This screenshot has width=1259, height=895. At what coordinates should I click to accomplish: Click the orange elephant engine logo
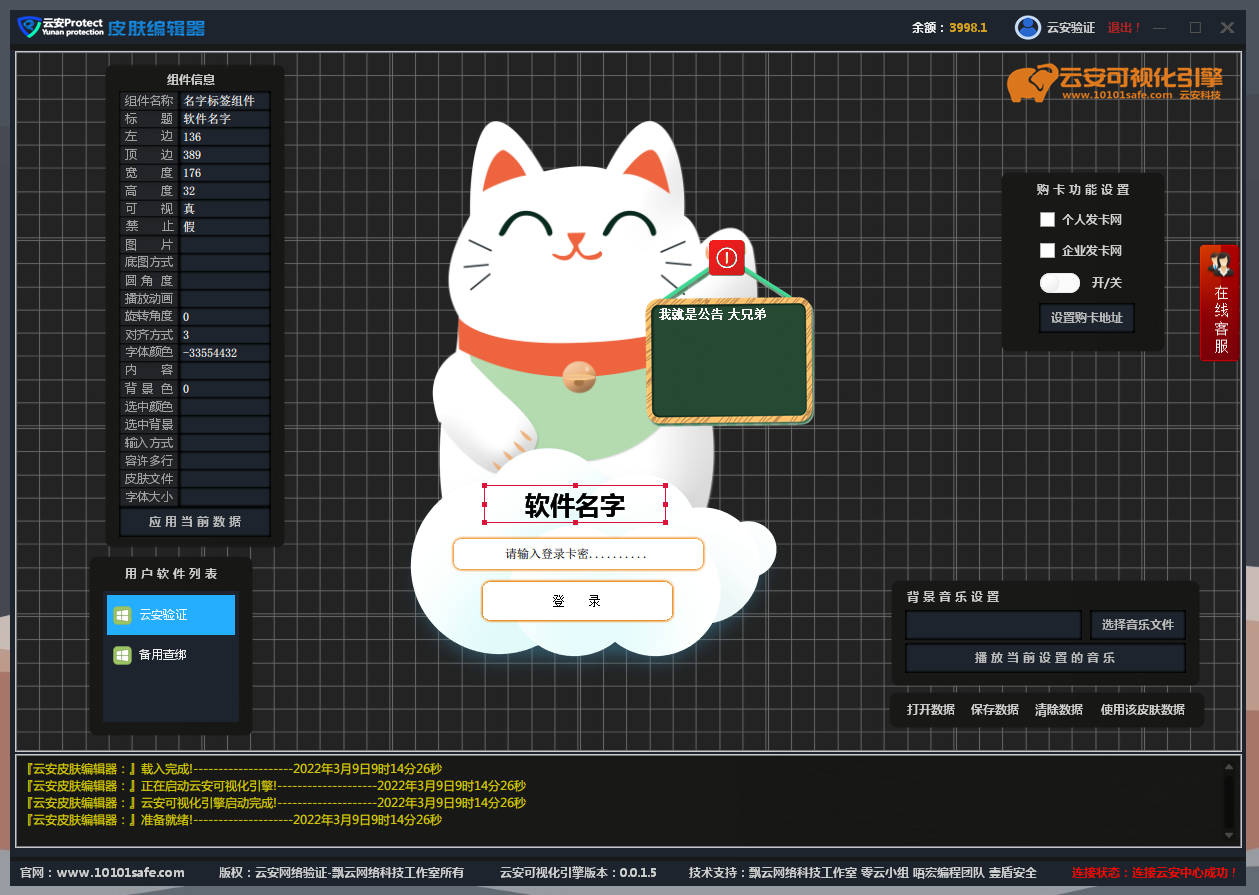[1032, 84]
